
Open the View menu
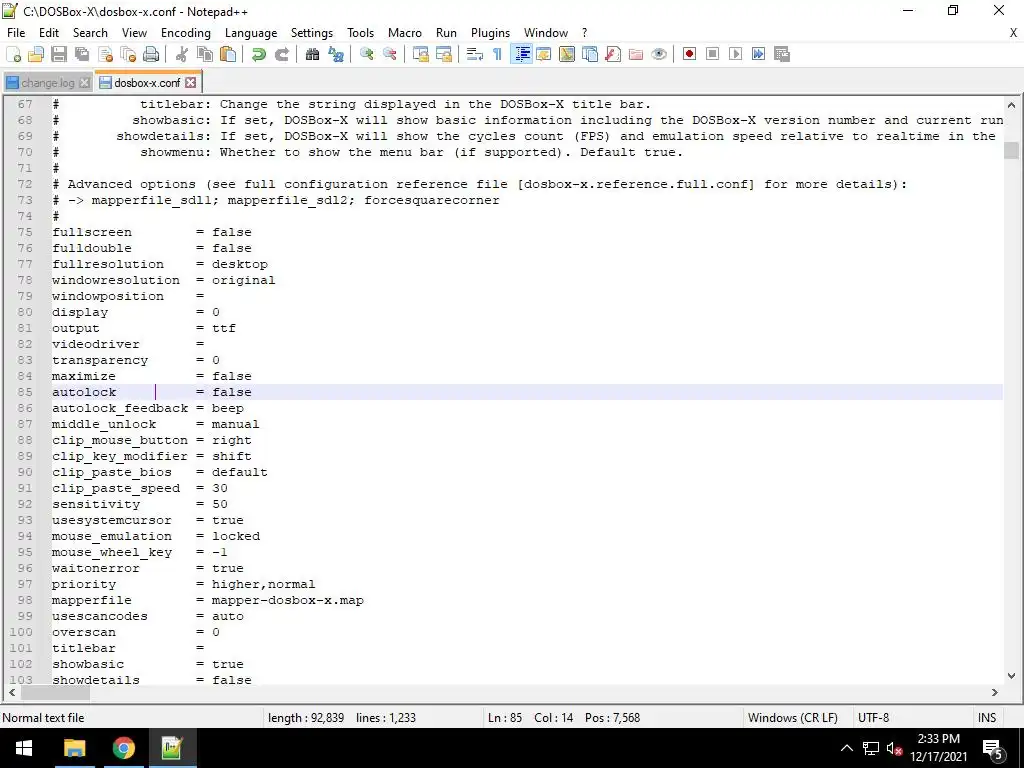[135, 33]
